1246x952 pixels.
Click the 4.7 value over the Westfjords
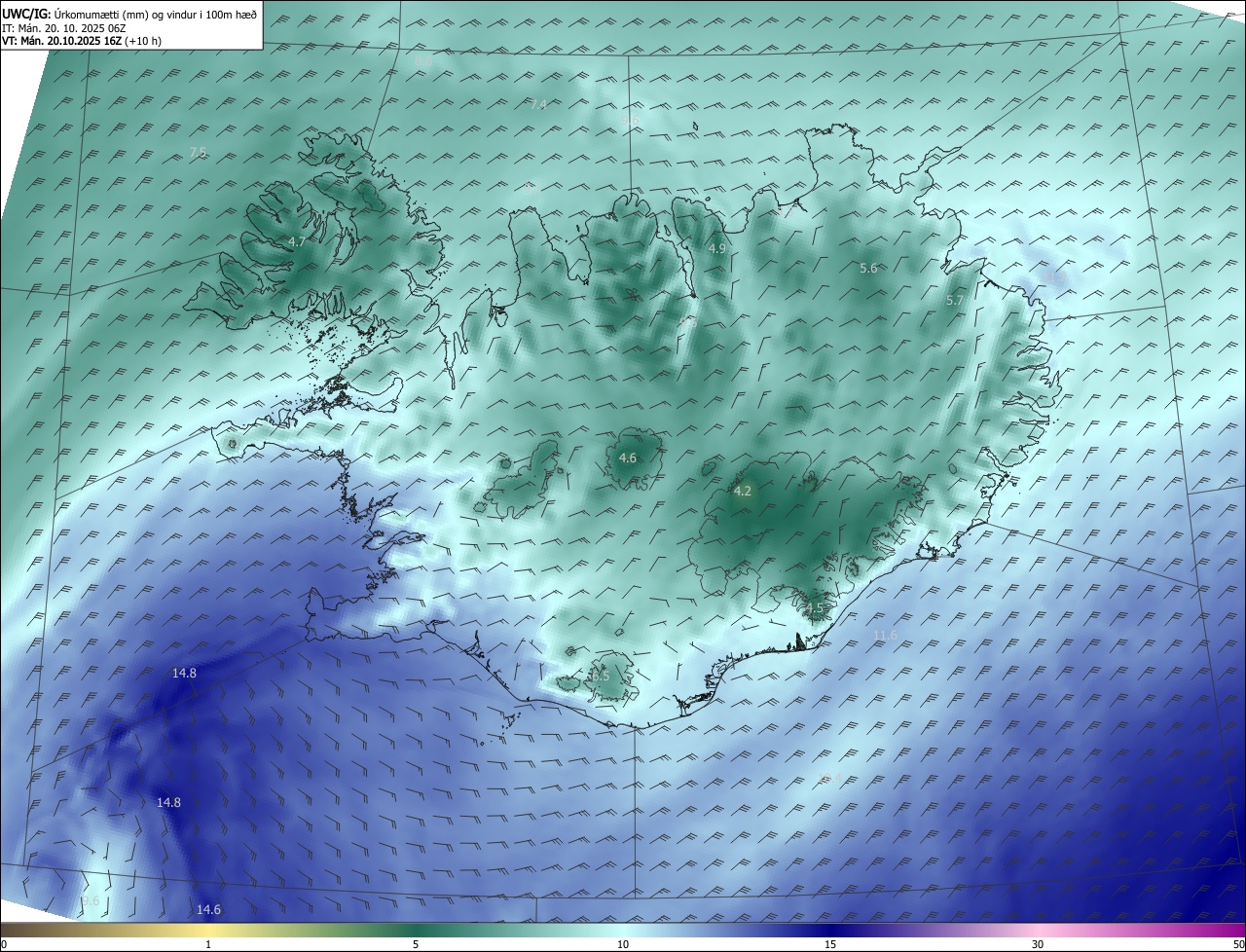tap(297, 241)
